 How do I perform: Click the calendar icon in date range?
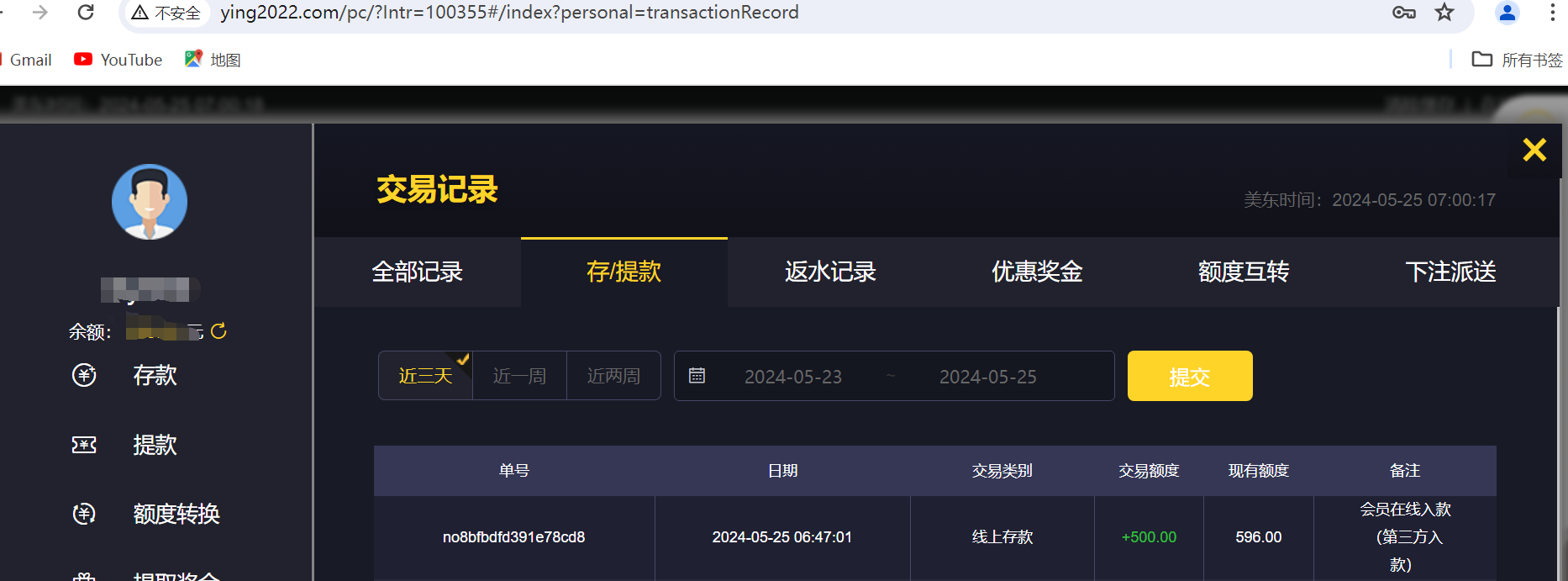pos(697,376)
